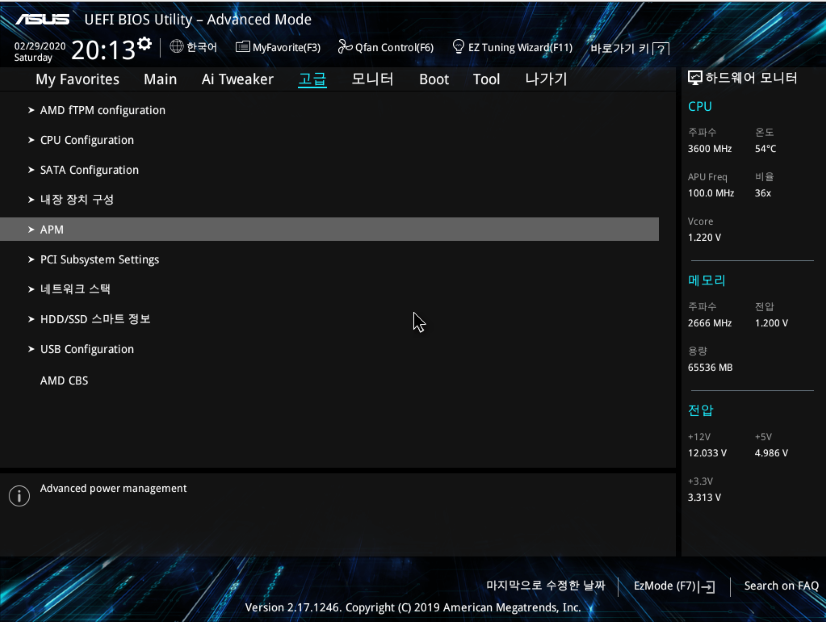Select the 나가기 tab
Screen dimensions: 826x623
click(546, 80)
